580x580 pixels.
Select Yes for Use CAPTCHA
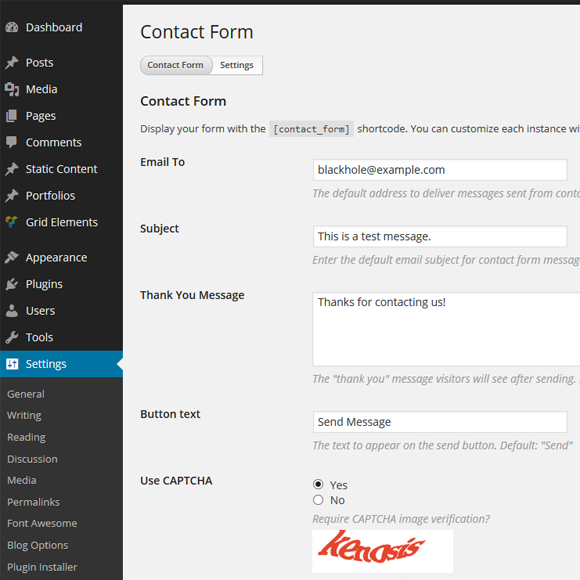point(318,484)
